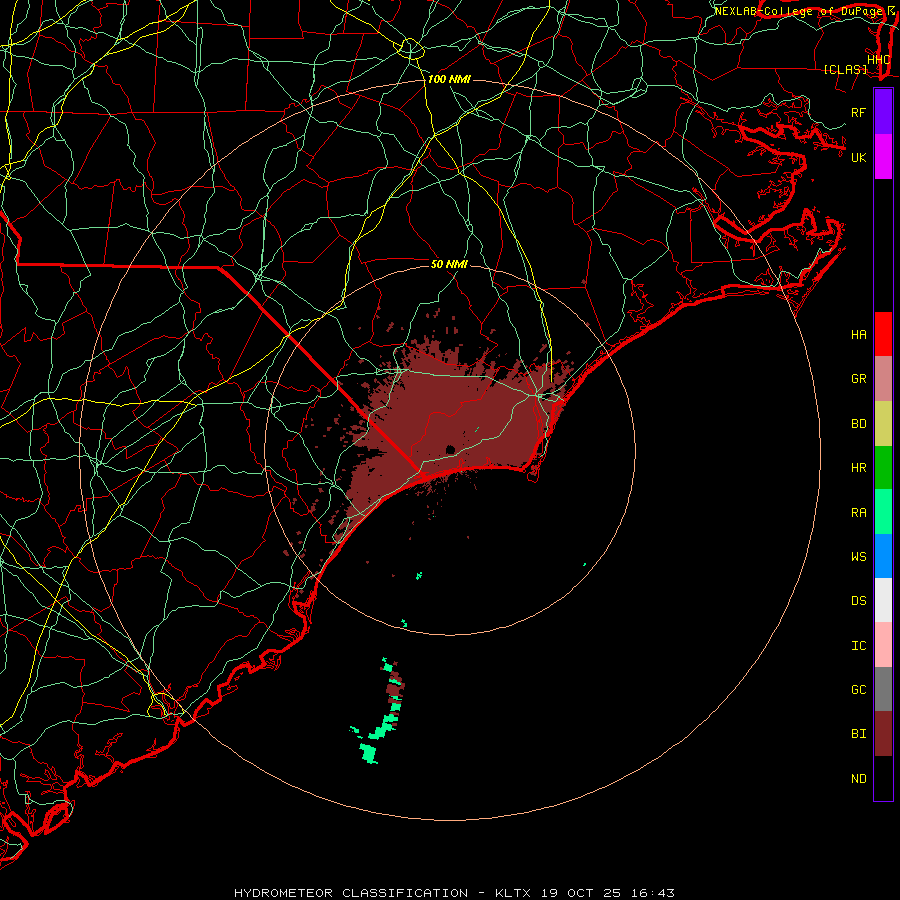Click the HR legend label
The image size is (900, 900).
pyautogui.click(x=858, y=468)
